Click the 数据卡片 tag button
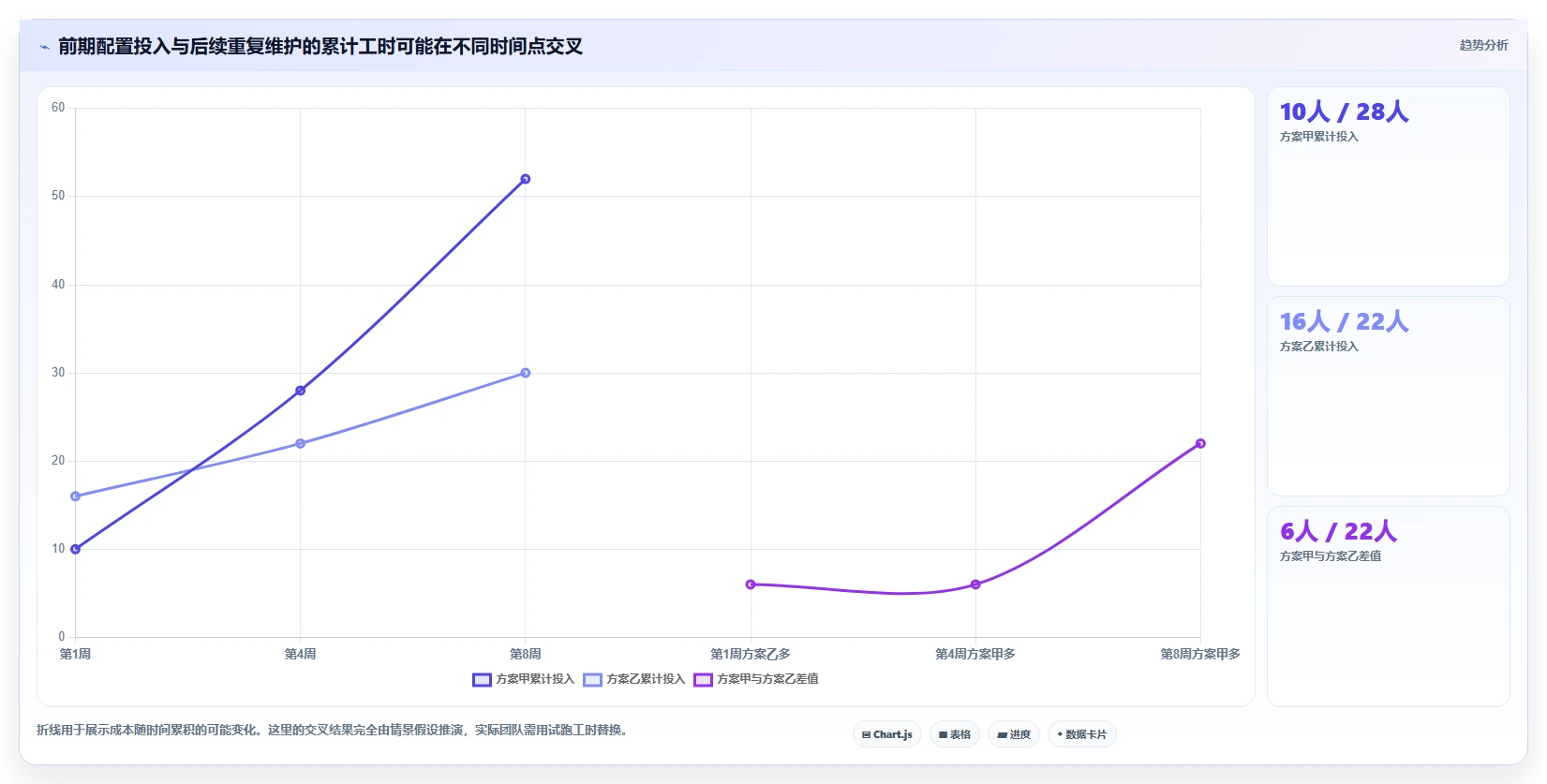 click(1082, 734)
